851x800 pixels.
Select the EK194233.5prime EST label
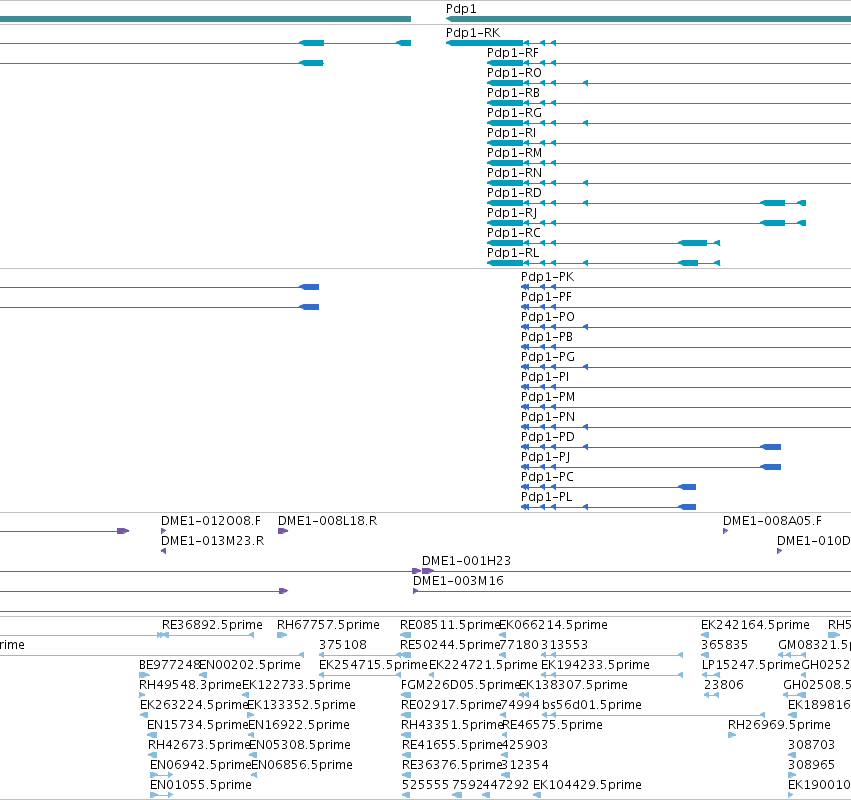[595, 665]
